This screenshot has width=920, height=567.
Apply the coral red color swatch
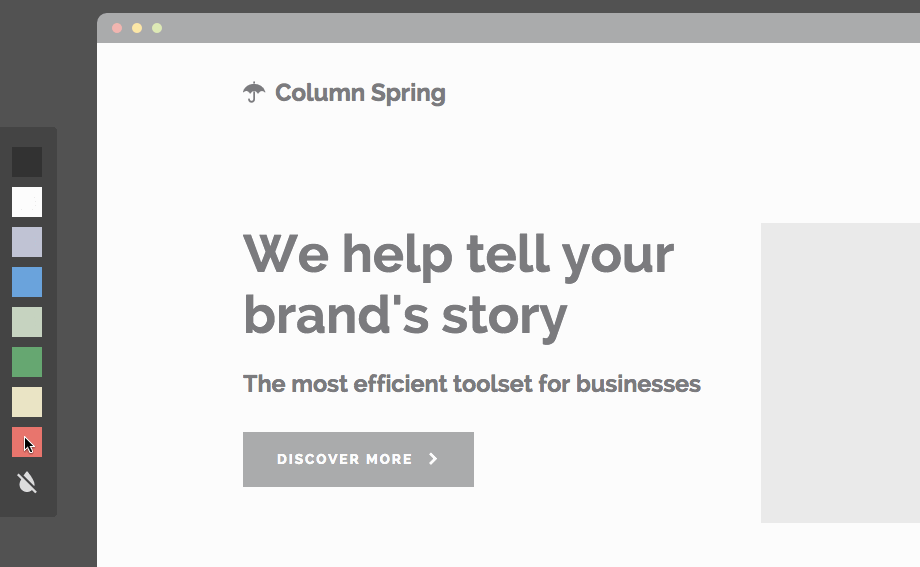pos(27,442)
